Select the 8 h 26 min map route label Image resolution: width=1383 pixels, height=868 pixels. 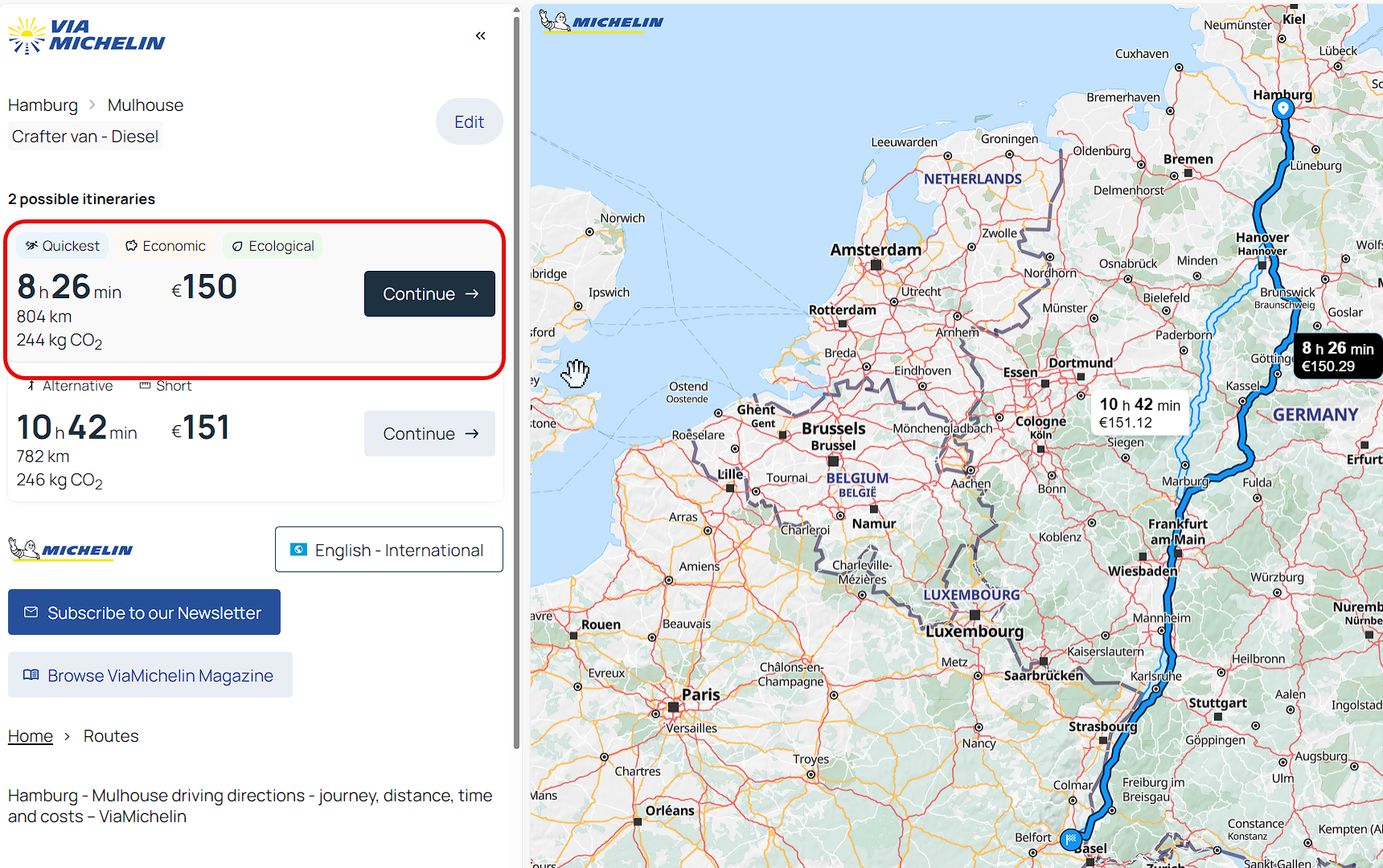coord(1337,357)
